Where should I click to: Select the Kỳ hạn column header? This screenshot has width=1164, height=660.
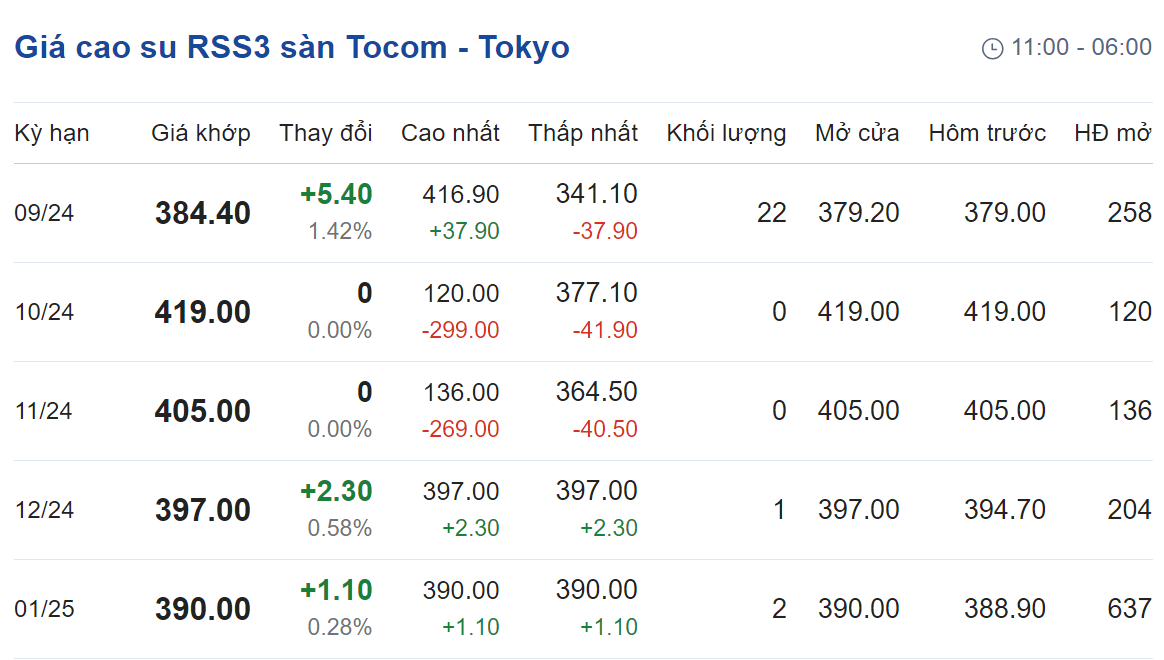pos(52,133)
